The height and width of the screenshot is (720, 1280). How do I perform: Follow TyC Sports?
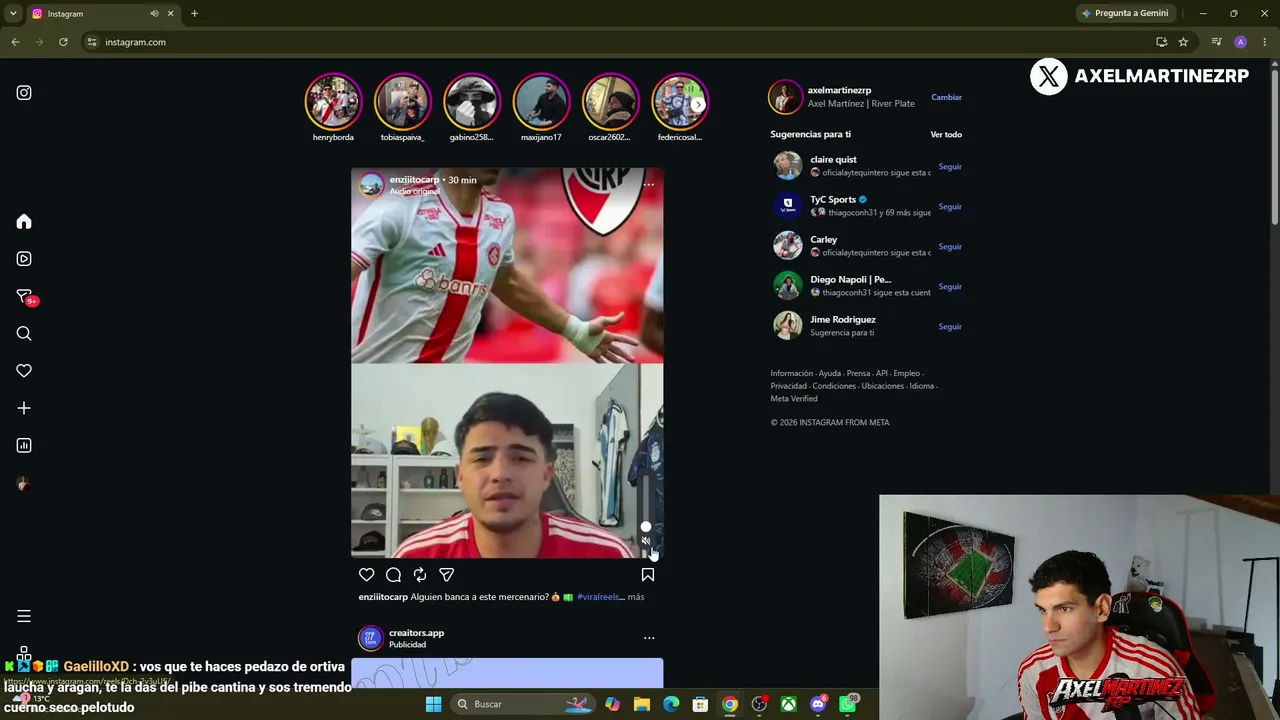pyautogui.click(x=950, y=207)
